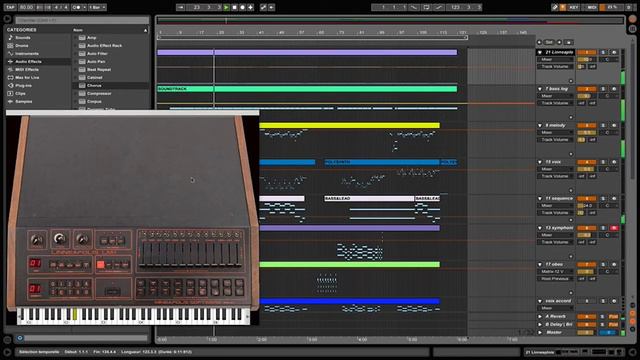
Task: Select the Drums category
Action: pyautogui.click(x=22, y=46)
